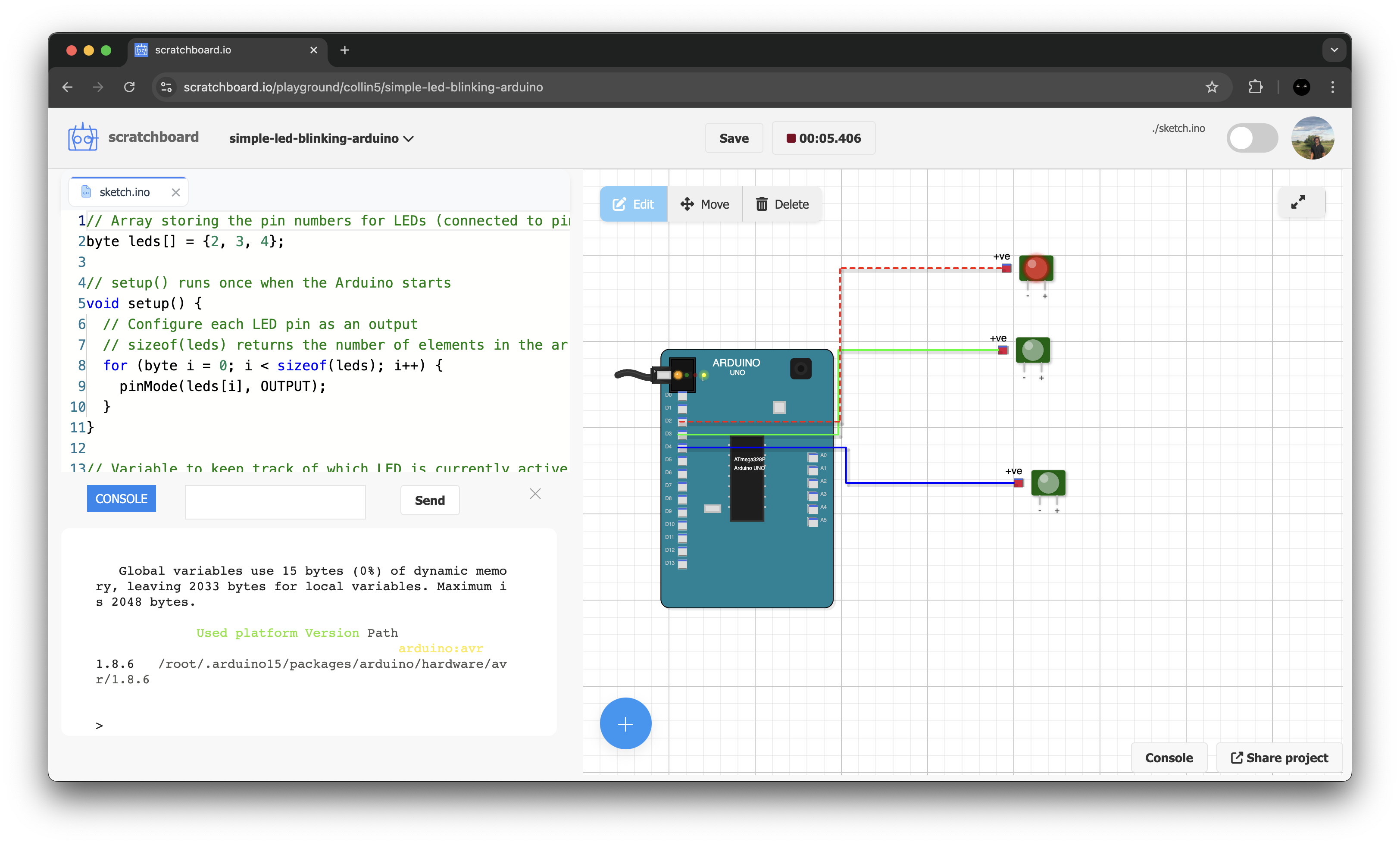Image resolution: width=1400 pixels, height=845 pixels.
Task: Open the simple-led-blinking-arduino project dropdown
Action: (321, 139)
